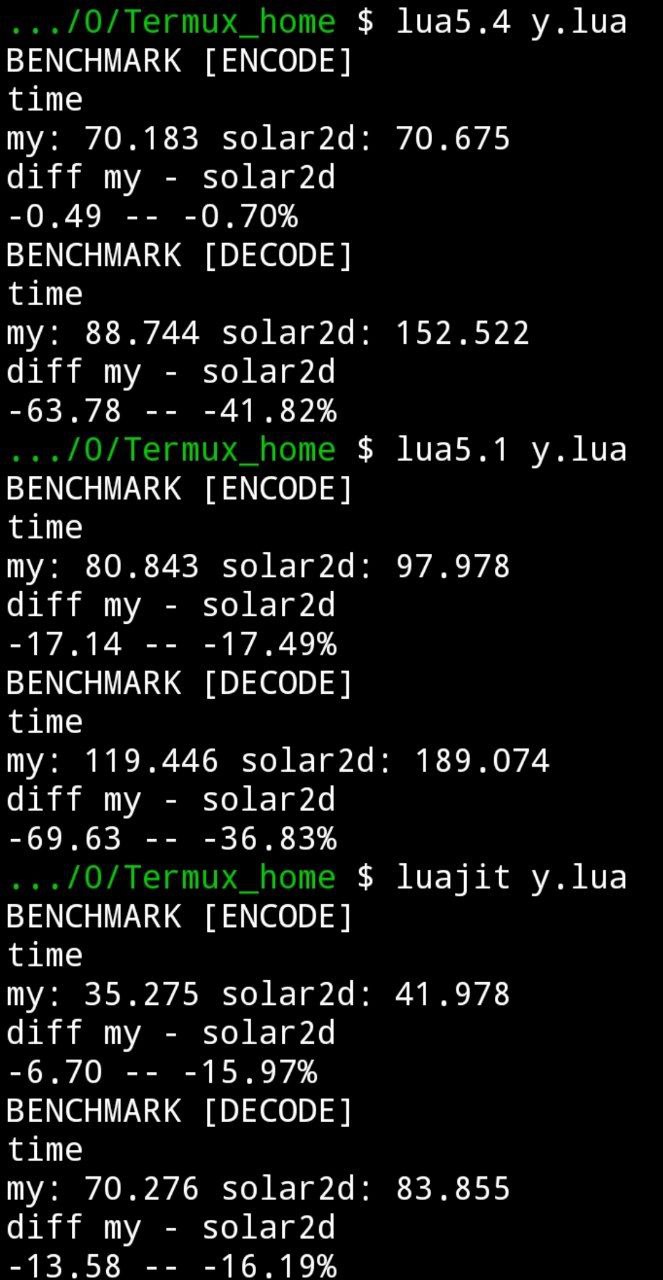Select the command "lua5.1 y.lua"

tap(512, 449)
